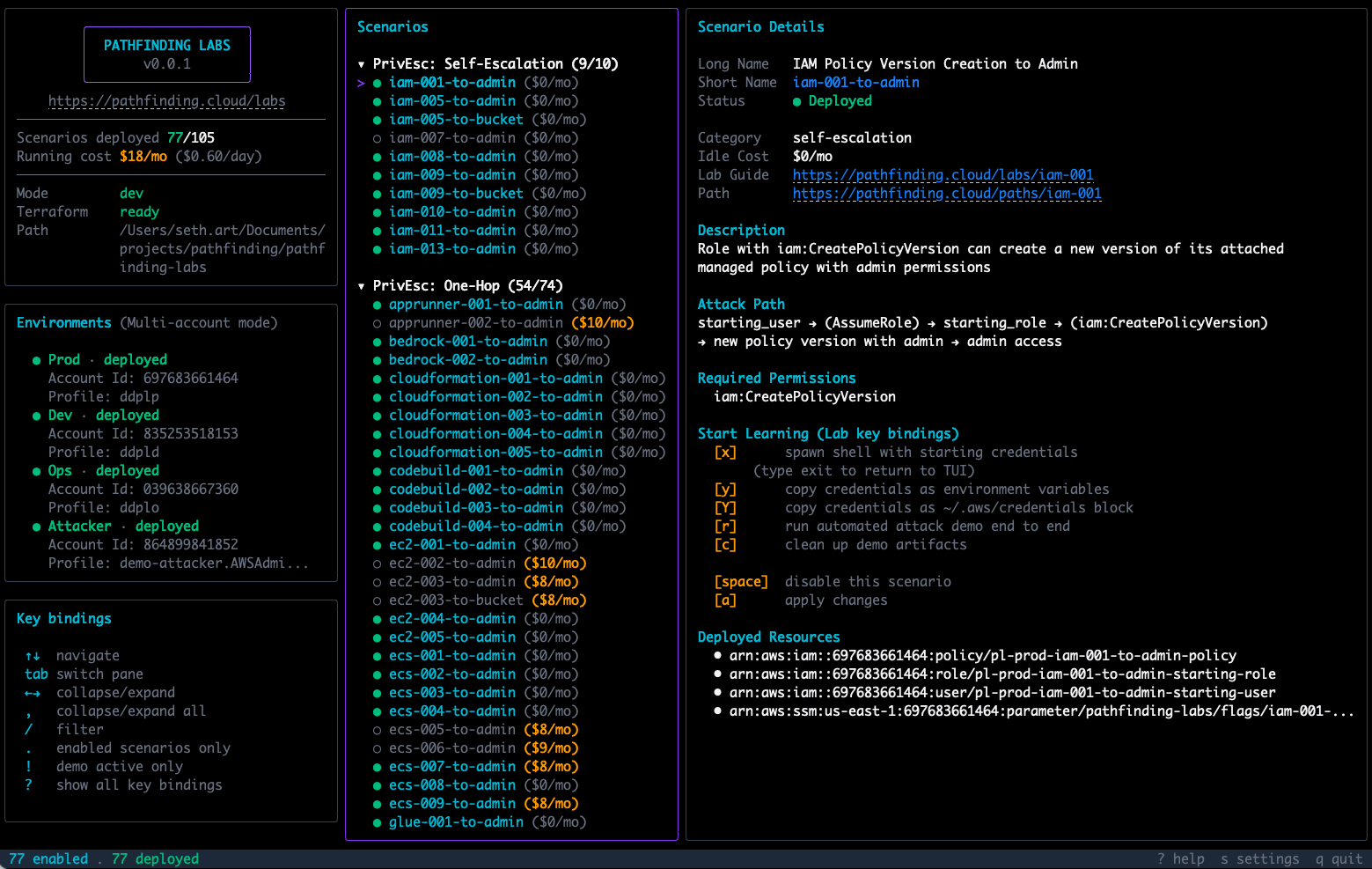The height and width of the screenshot is (869, 1372).
Task: Click the green status dot of apprunner-001-to-admin
Action: click(x=378, y=305)
